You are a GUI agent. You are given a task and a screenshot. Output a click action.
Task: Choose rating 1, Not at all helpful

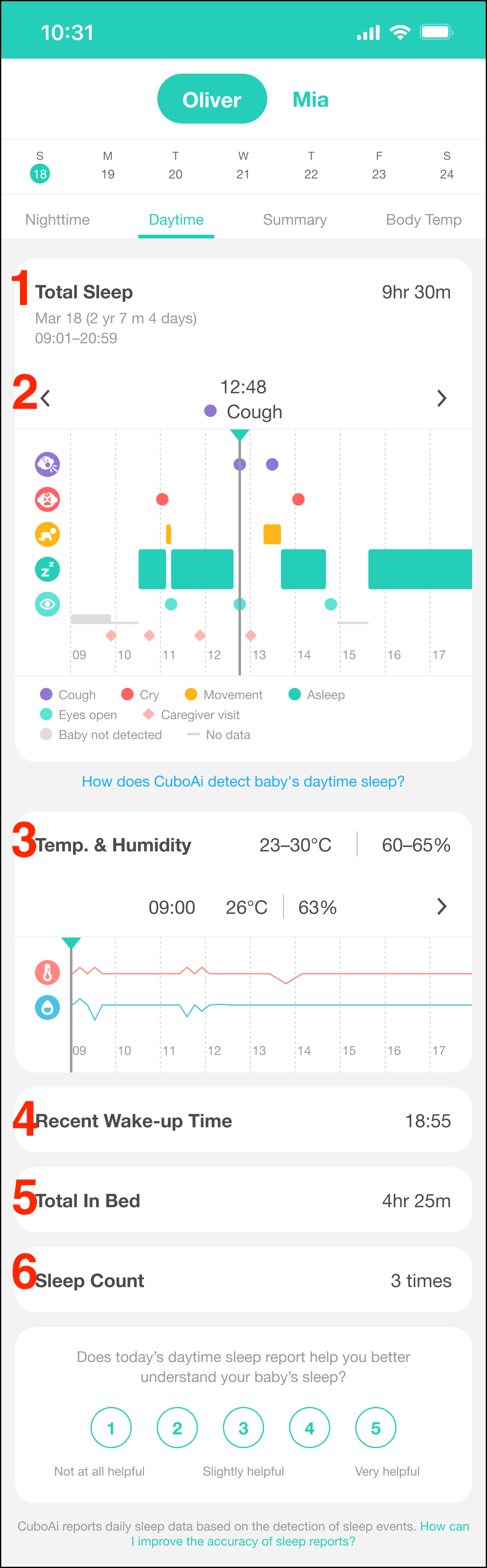coord(111,1427)
